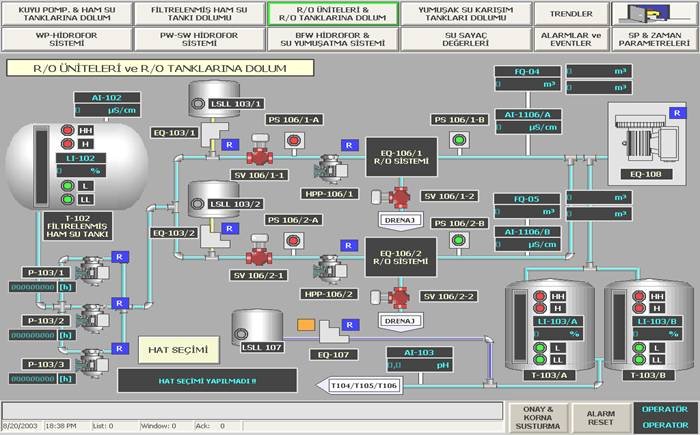700x435 pixels.
Task: Click the SV 106/1-1 red valve icon
Action: click(259, 150)
